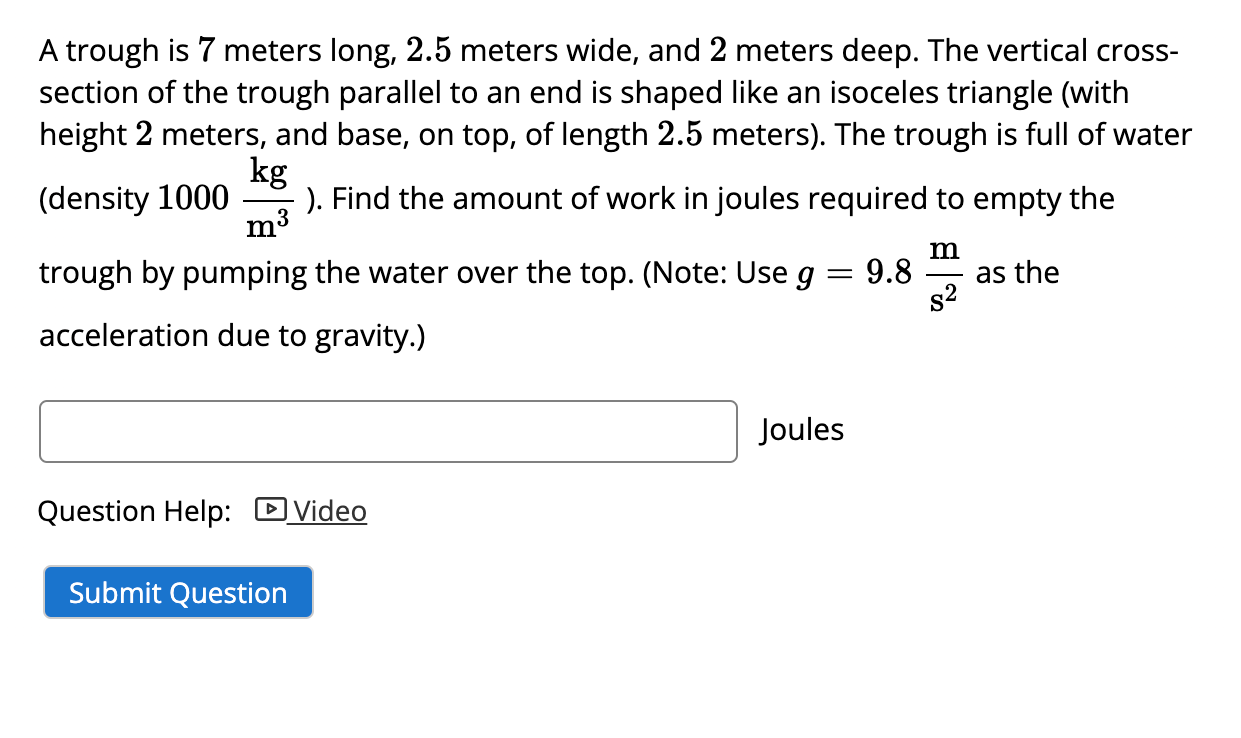Launch the tutorial via the Video link
This screenshot has height=738, width=1241.
coord(330,511)
